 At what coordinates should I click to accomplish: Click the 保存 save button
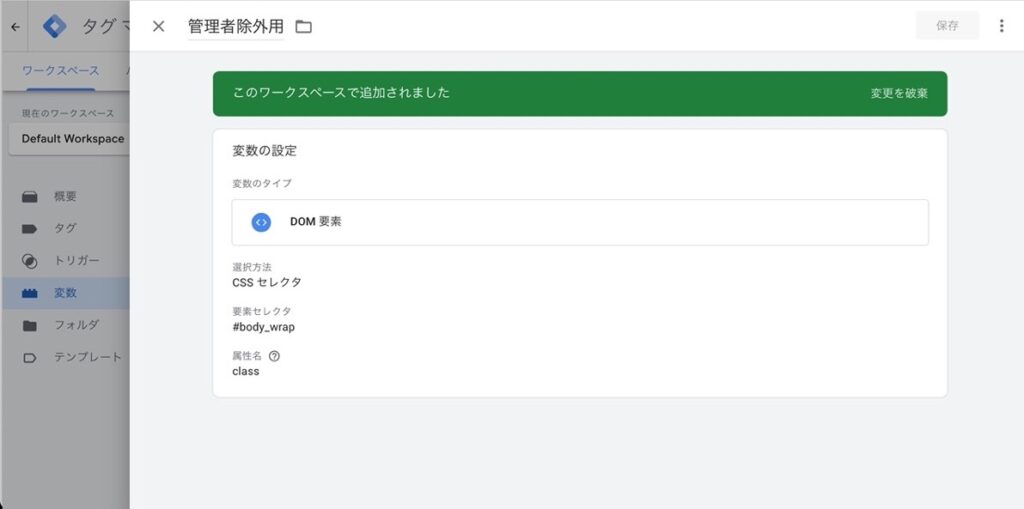(x=947, y=26)
